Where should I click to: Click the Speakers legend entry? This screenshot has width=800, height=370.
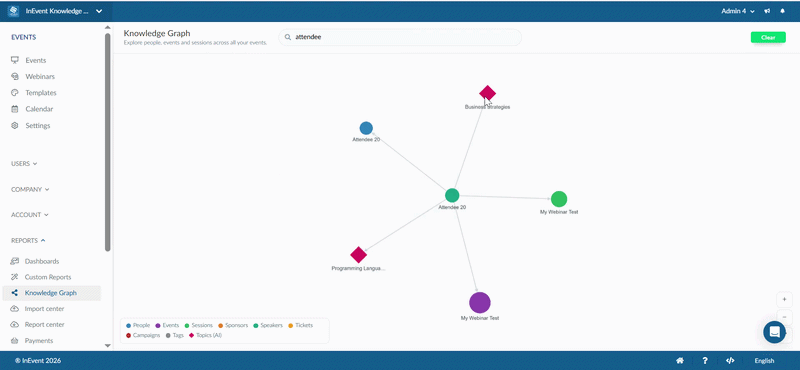268,326
